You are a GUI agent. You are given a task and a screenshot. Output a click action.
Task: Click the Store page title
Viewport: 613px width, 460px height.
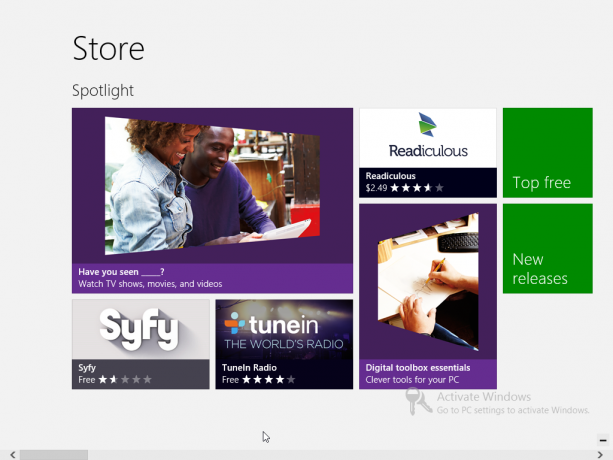(109, 48)
